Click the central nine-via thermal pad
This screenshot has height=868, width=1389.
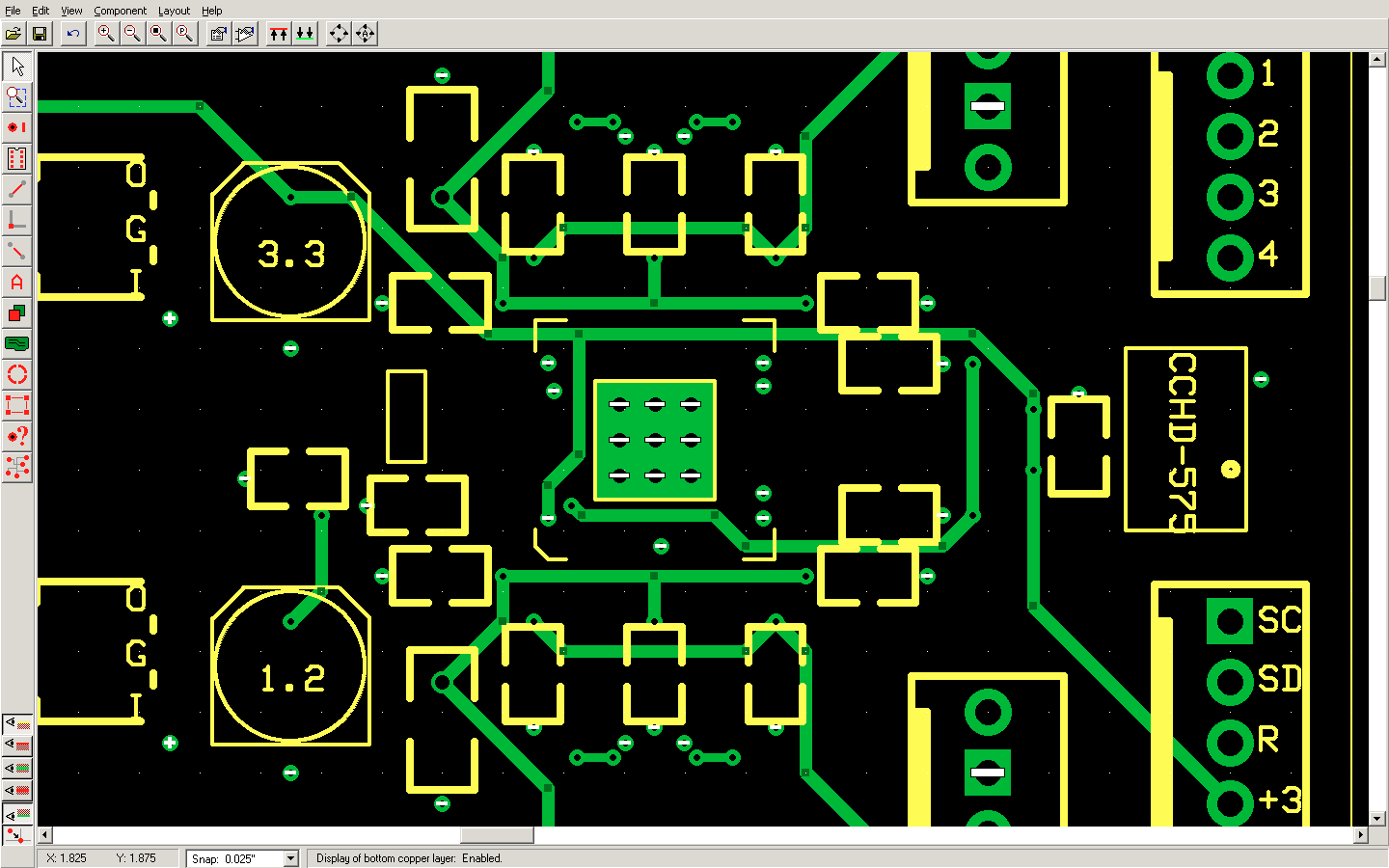[x=655, y=440]
